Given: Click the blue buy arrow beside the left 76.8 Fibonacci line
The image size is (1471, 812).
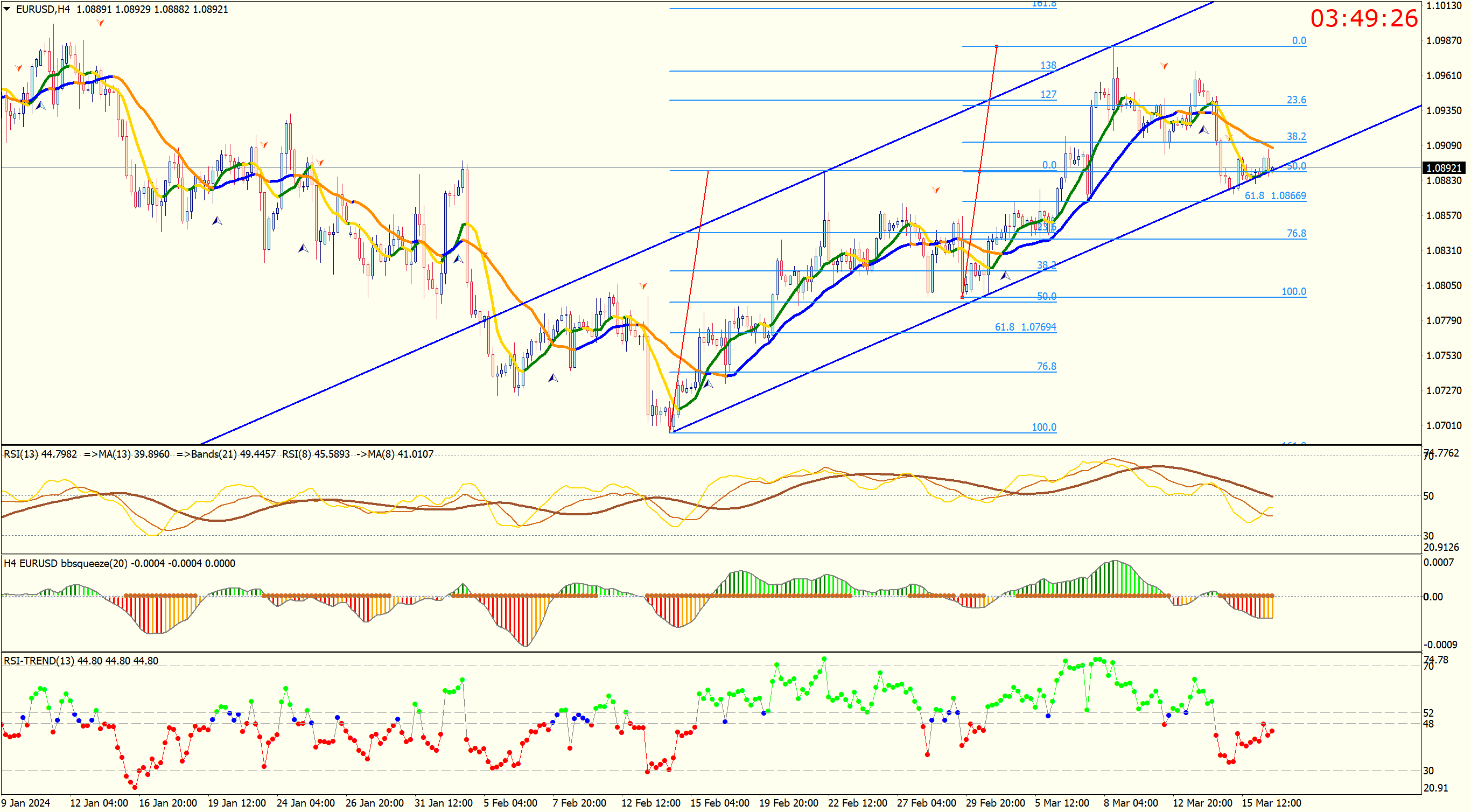Looking at the screenshot, I should click(x=709, y=384).
